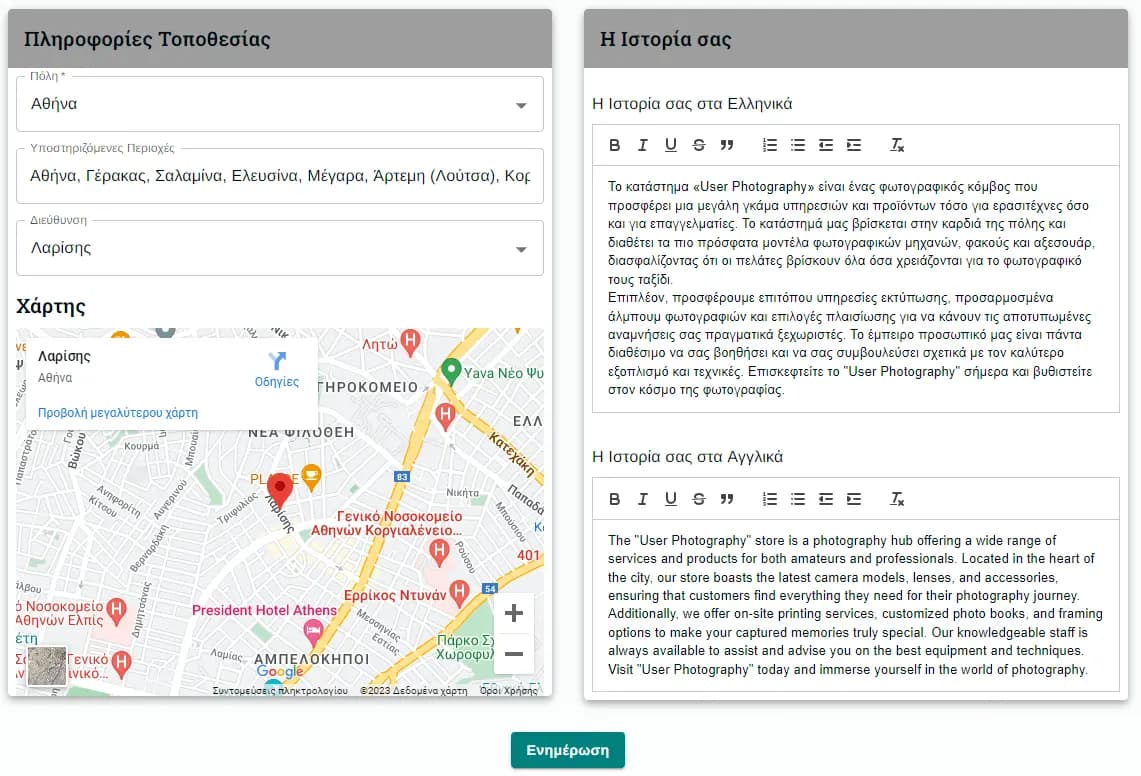Expand the Διεύθυνση dropdown showing Λαρίσης
This screenshot has width=1141, height=776.
[x=279, y=248]
